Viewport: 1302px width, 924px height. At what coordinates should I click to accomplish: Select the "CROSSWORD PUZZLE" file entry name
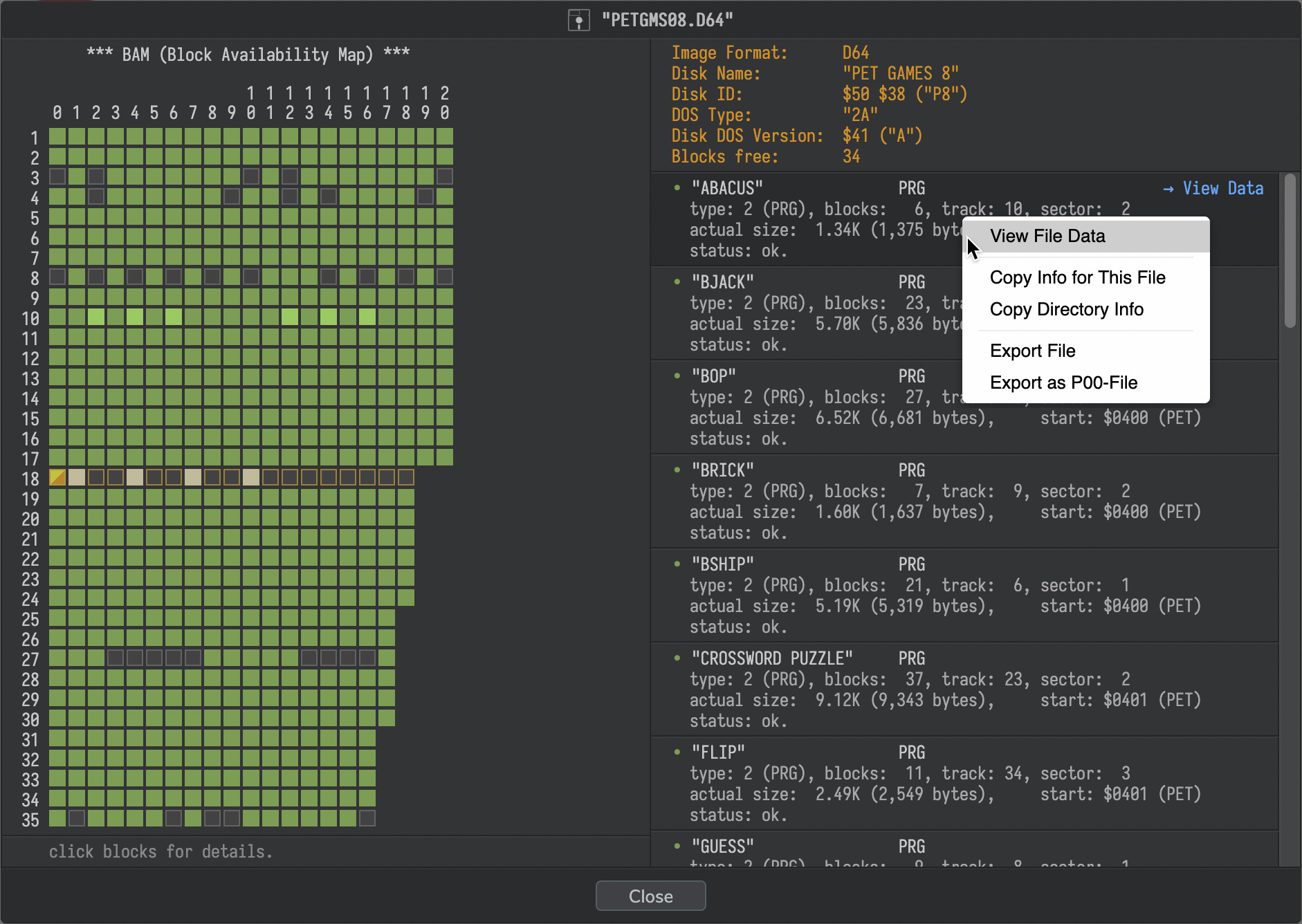tap(772, 659)
